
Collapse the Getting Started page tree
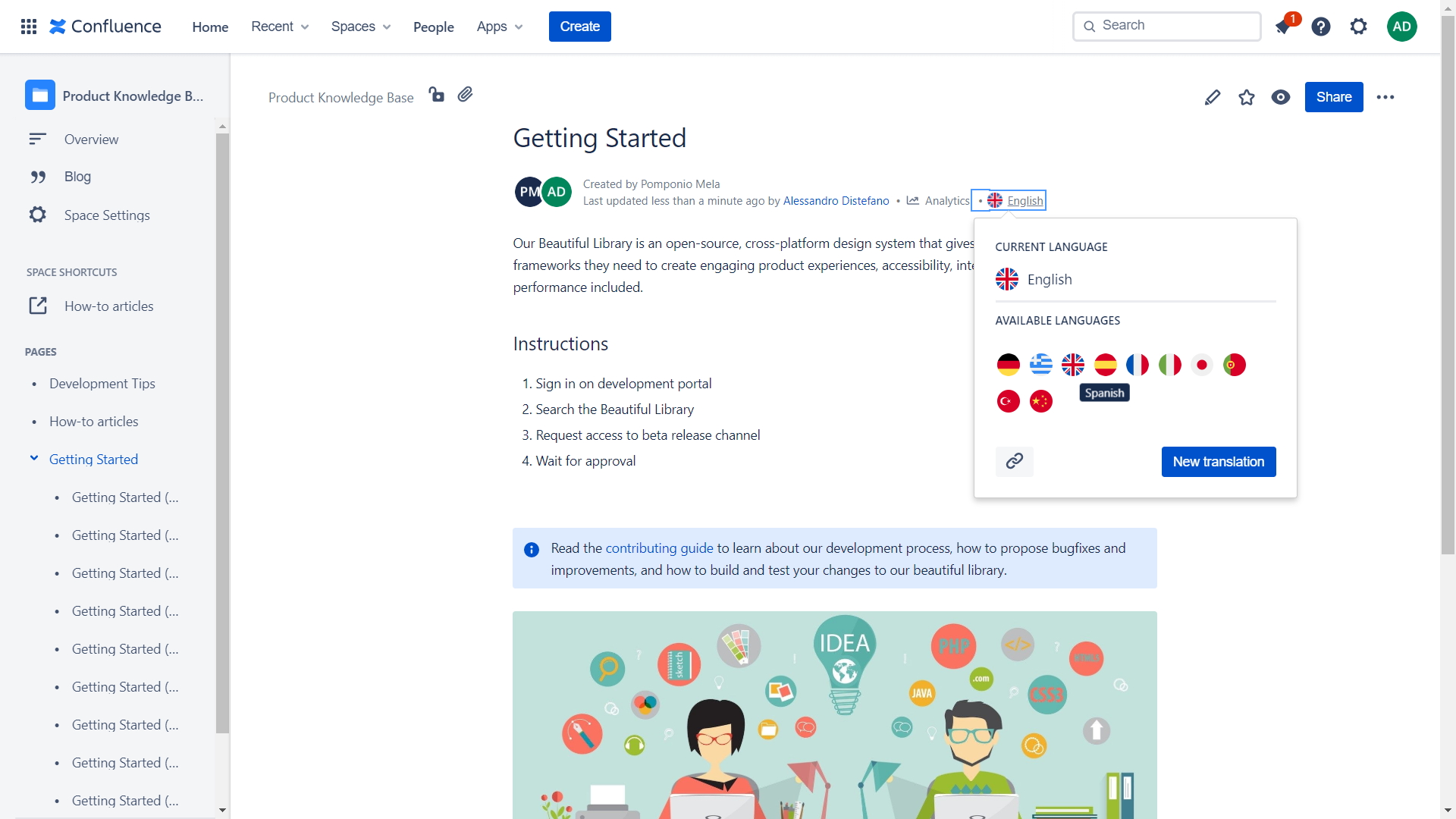[34, 458]
